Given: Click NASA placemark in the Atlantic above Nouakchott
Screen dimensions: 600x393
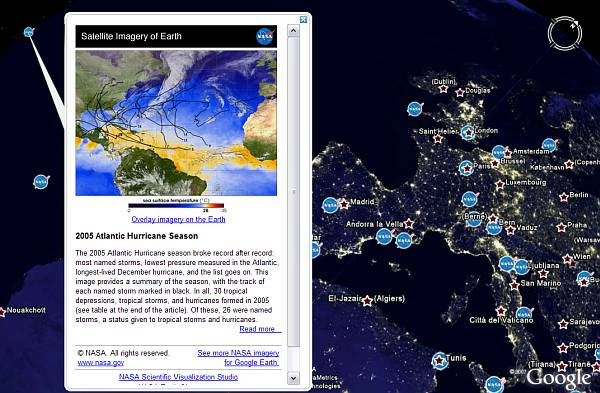Looking at the screenshot, I should coord(41,182).
